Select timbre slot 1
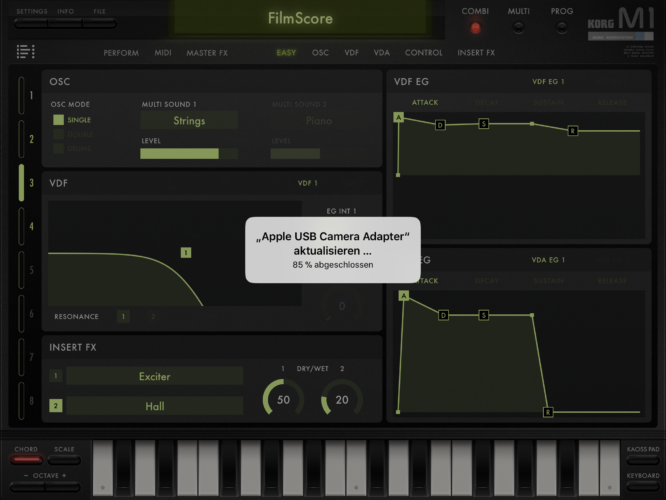 click(22, 96)
